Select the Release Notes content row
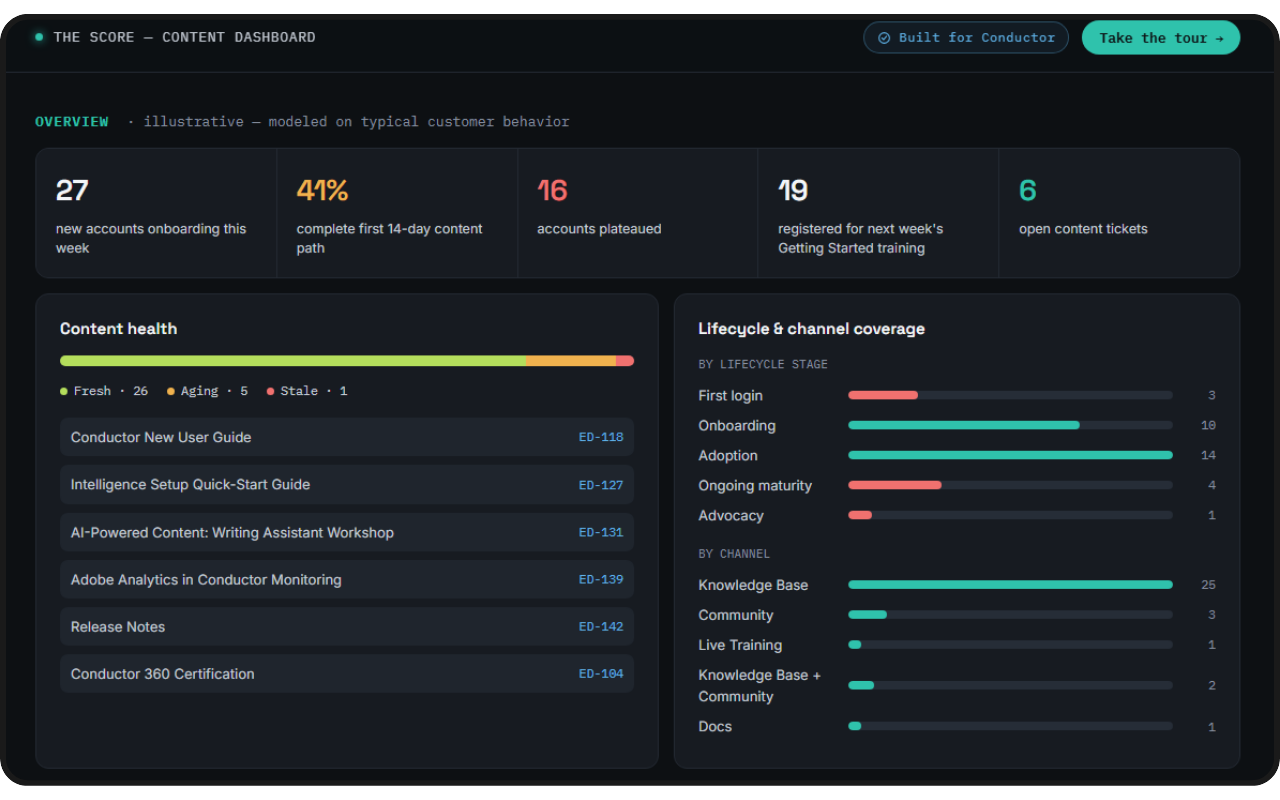The height and width of the screenshot is (800, 1280). click(347, 627)
